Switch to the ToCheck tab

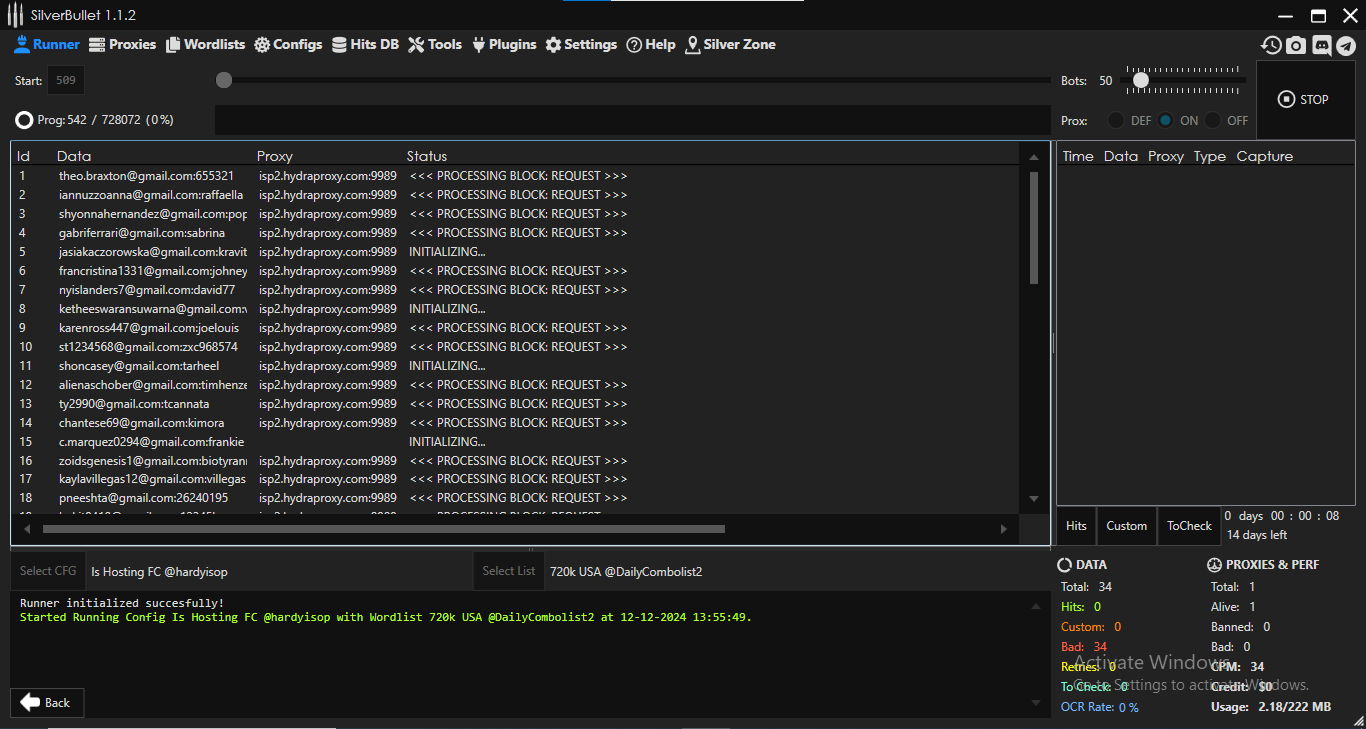click(1189, 526)
